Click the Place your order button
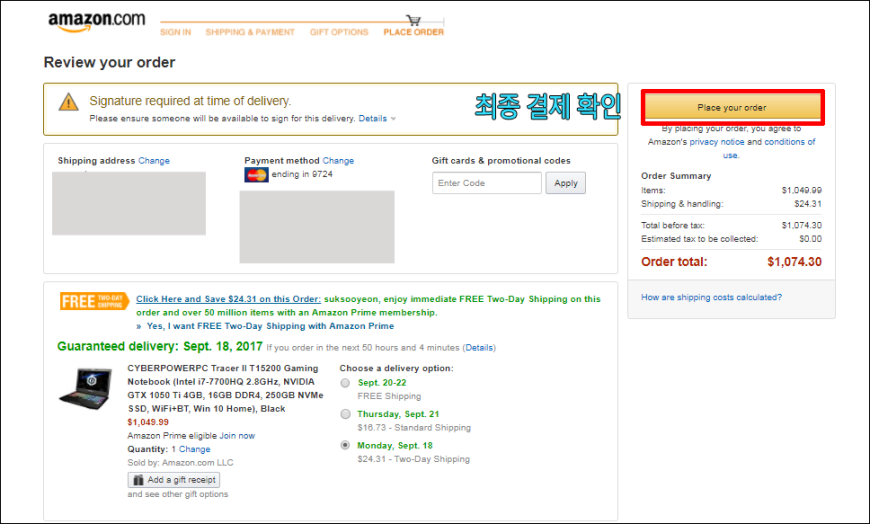 coord(732,107)
